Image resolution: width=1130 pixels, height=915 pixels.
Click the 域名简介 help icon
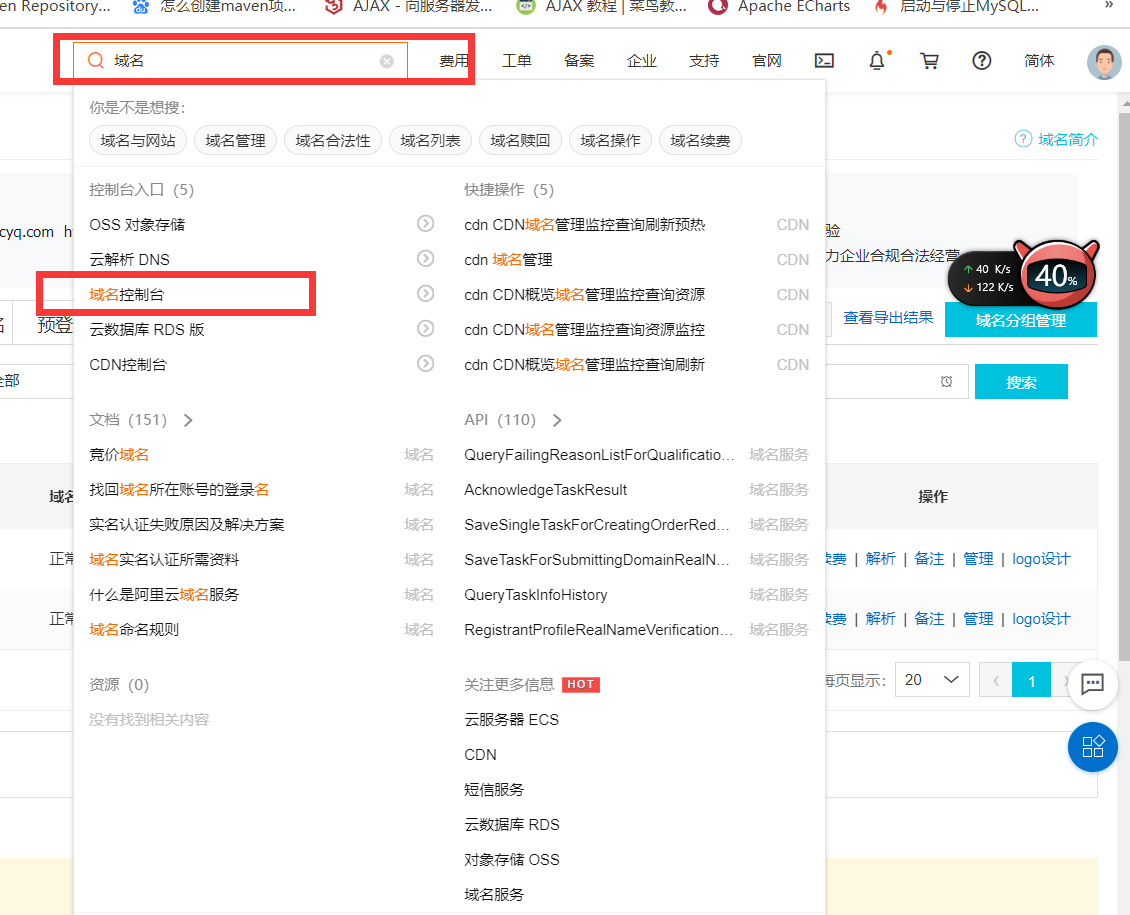[1023, 139]
